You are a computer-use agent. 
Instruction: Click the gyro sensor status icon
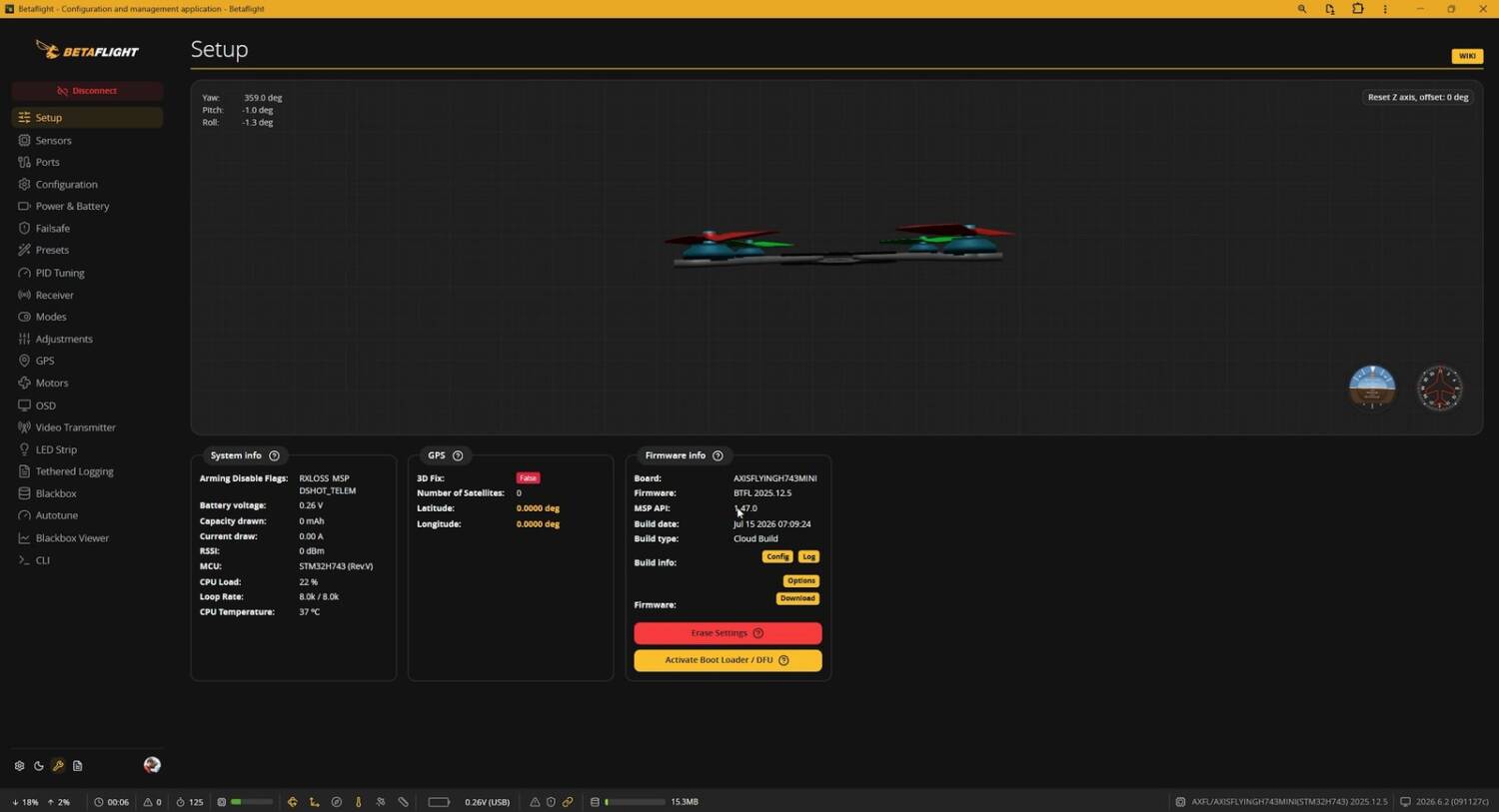point(292,802)
